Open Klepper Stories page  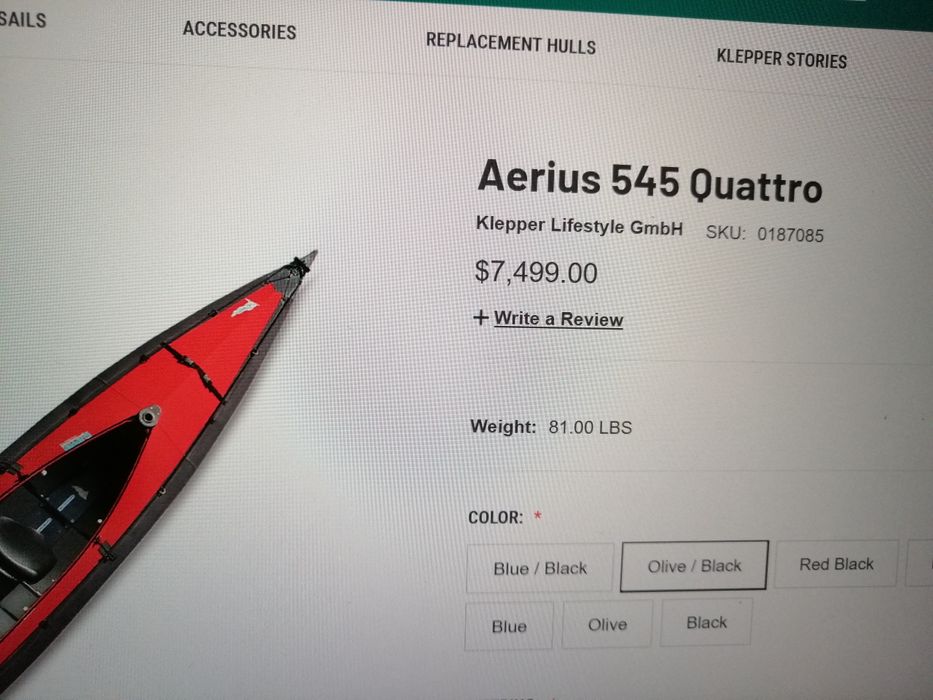tap(781, 58)
